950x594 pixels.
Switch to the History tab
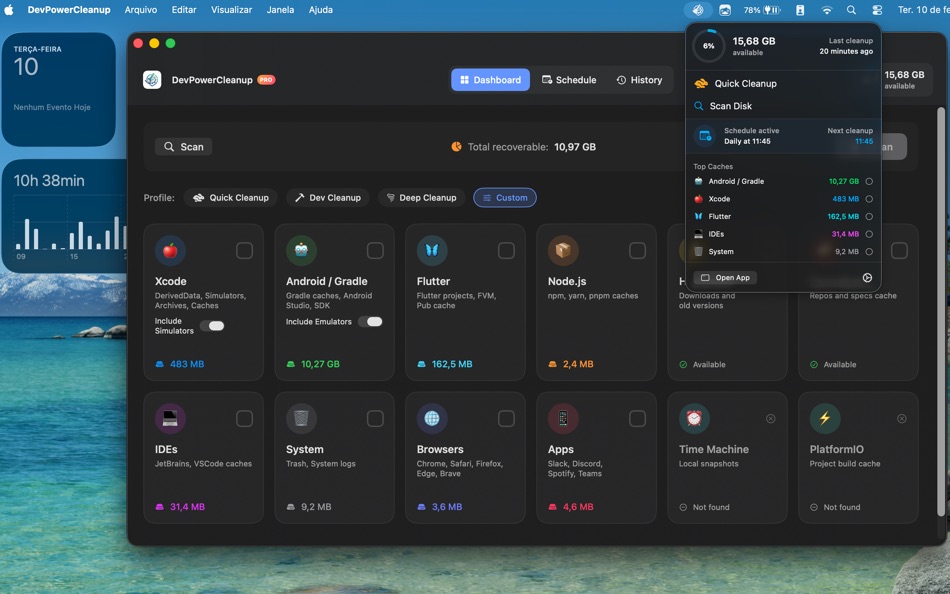[639, 80]
